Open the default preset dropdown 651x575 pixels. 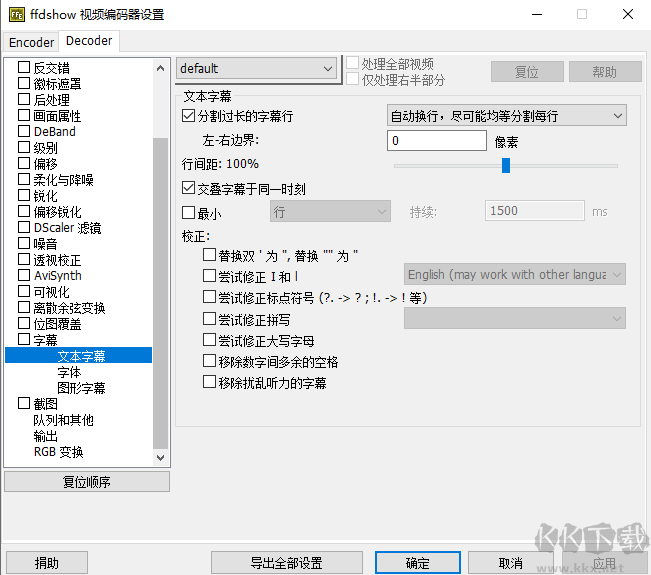257,69
